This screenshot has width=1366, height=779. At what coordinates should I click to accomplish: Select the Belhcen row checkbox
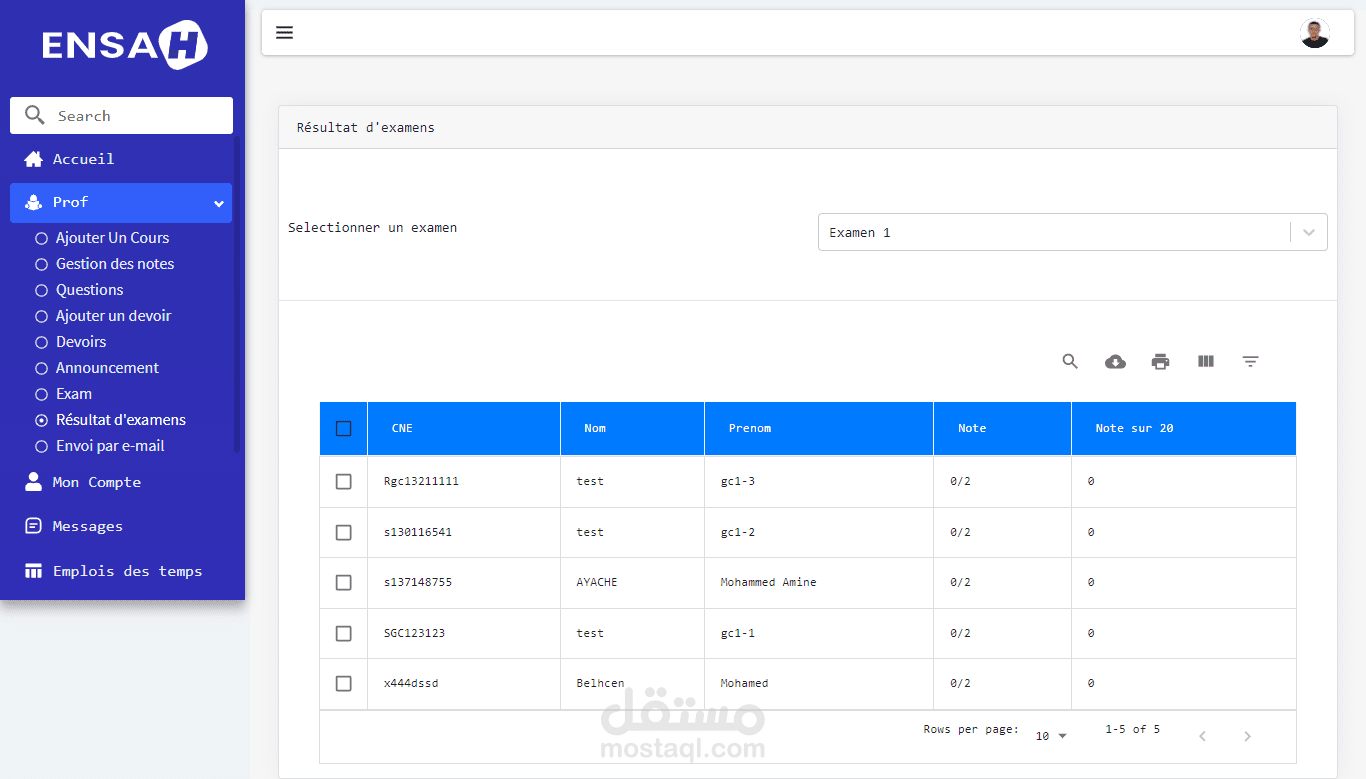point(344,684)
